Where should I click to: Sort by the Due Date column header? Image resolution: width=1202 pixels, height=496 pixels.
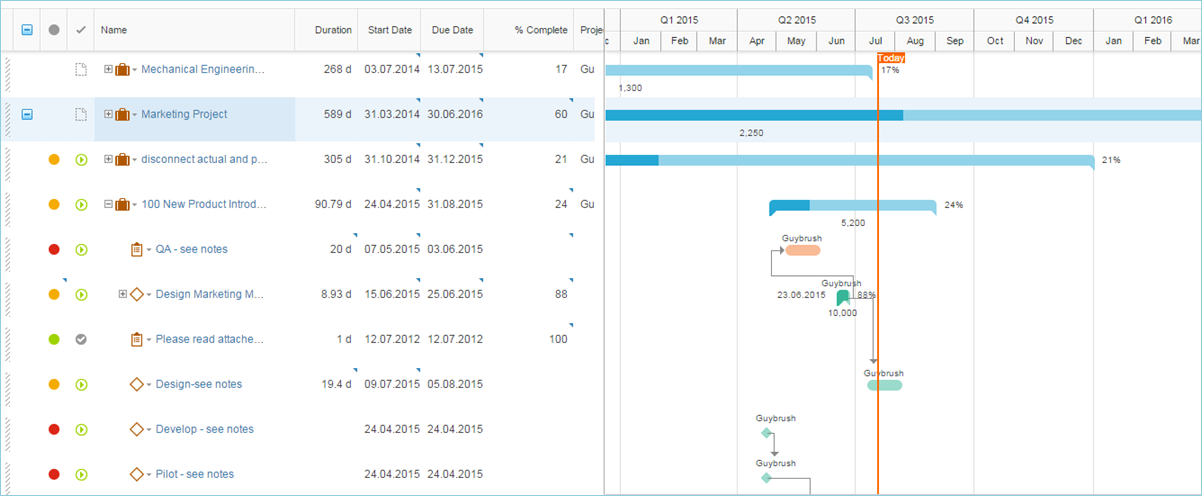[452, 30]
